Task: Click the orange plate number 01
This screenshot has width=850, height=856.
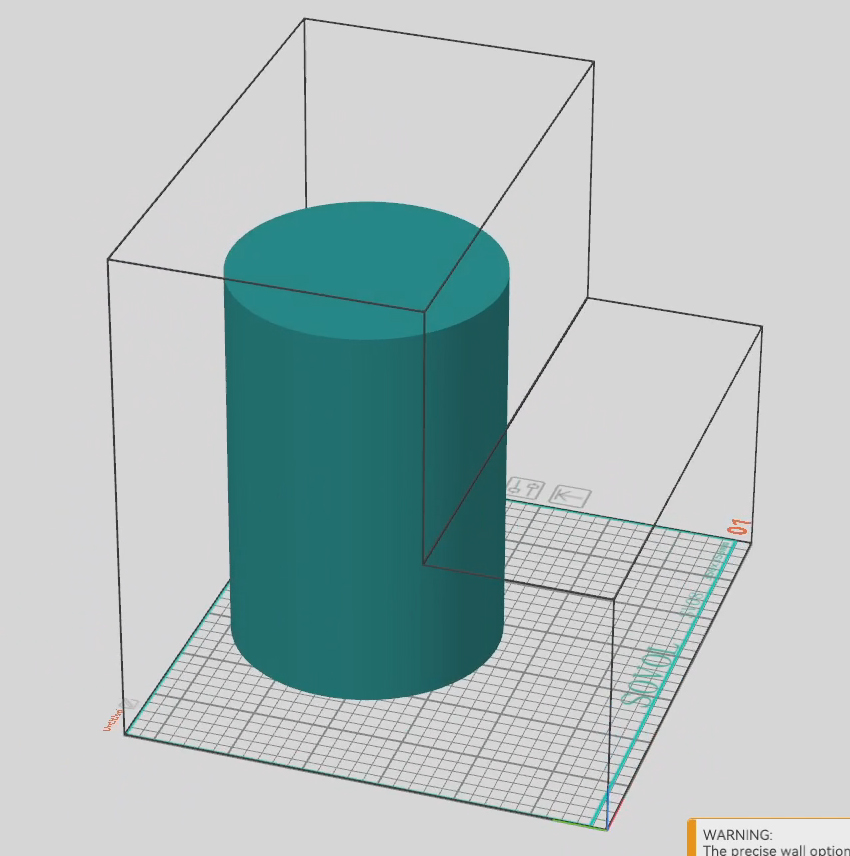Action: click(x=740, y=527)
